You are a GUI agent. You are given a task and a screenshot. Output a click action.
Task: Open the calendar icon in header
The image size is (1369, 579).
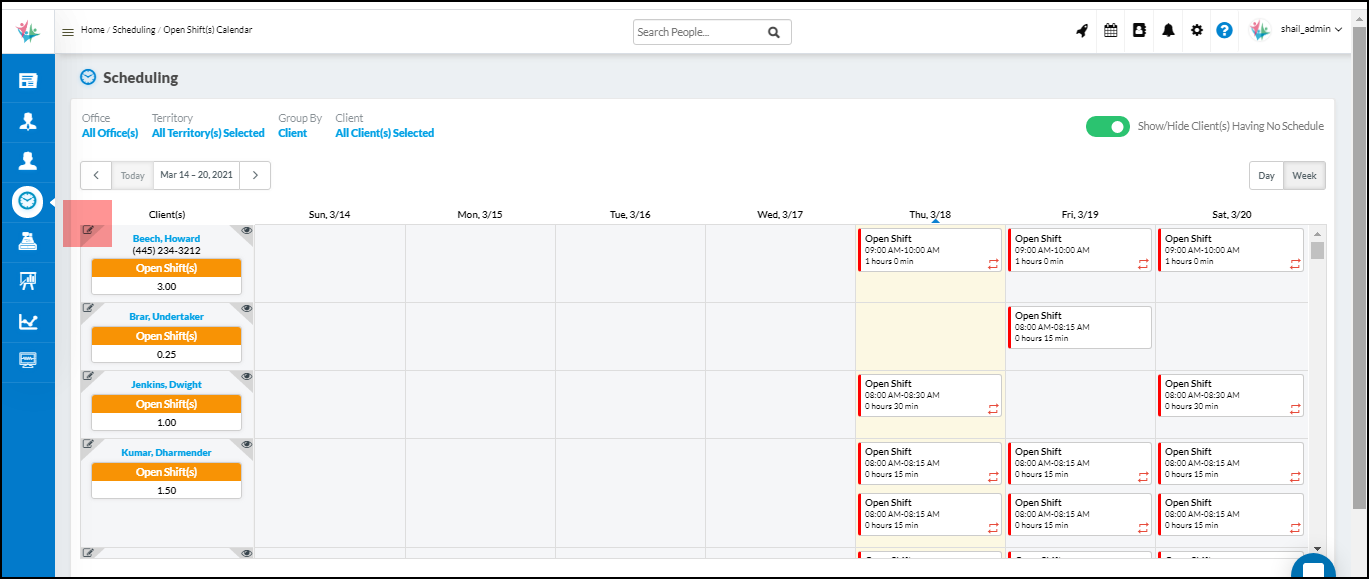(x=1110, y=31)
